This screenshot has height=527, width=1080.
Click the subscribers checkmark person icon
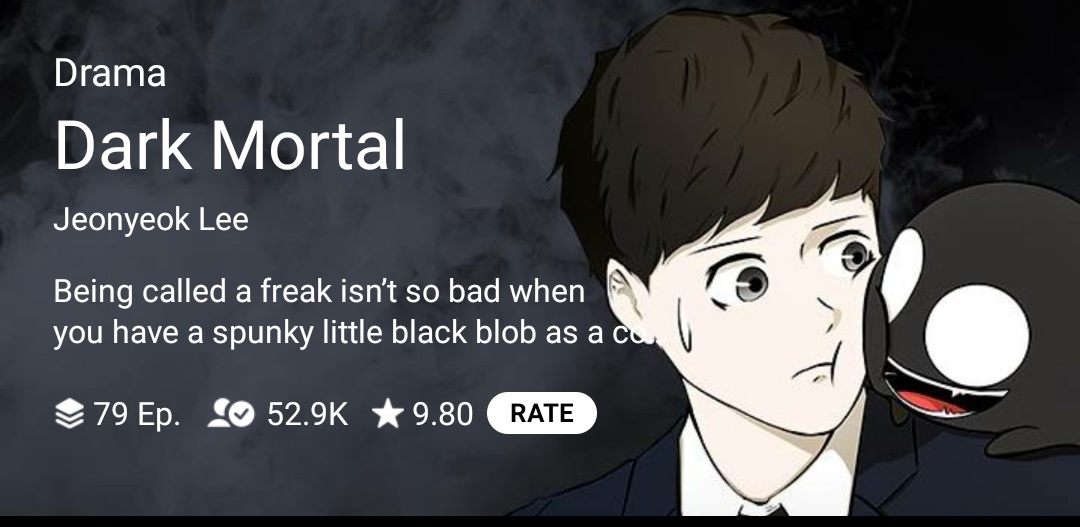pos(231,414)
